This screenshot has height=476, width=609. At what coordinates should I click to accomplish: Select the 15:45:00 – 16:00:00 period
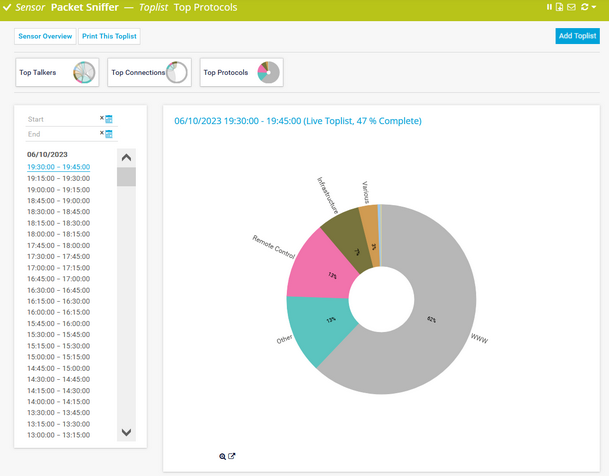tap(59, 323)
